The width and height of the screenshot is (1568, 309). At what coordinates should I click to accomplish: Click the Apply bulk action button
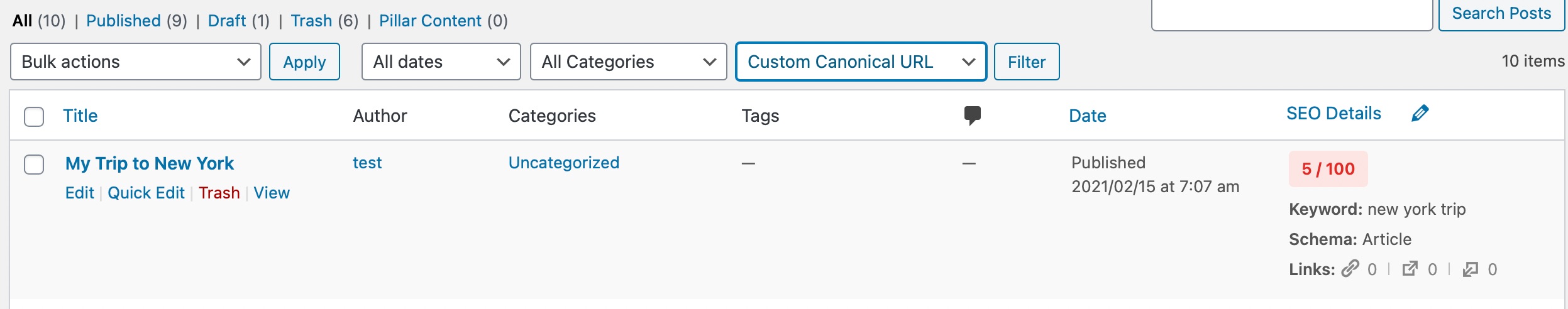coord(304,62)
